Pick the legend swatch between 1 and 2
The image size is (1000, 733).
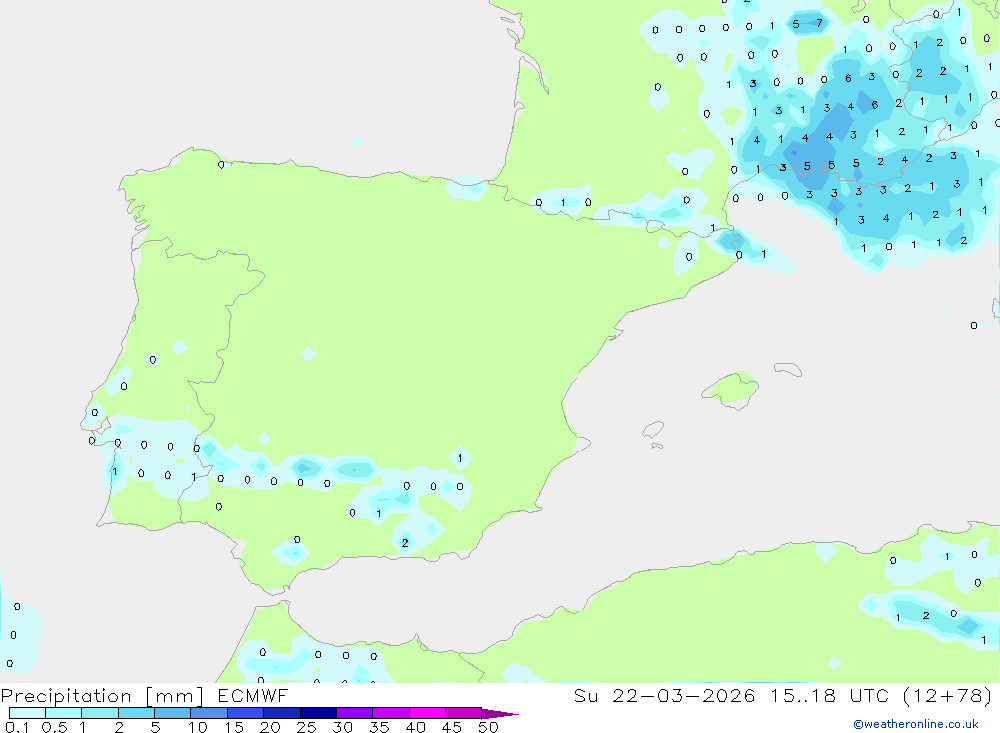click(99, 713)
